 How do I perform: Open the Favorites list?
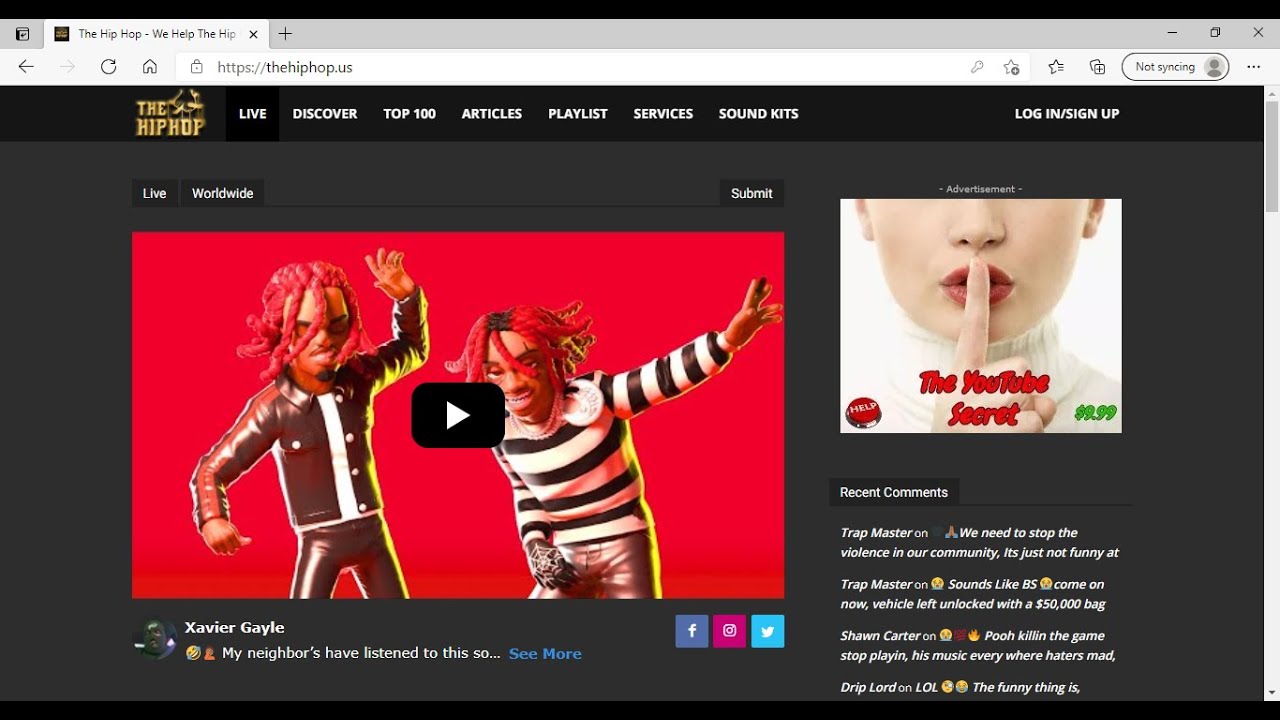point(1056,67)
